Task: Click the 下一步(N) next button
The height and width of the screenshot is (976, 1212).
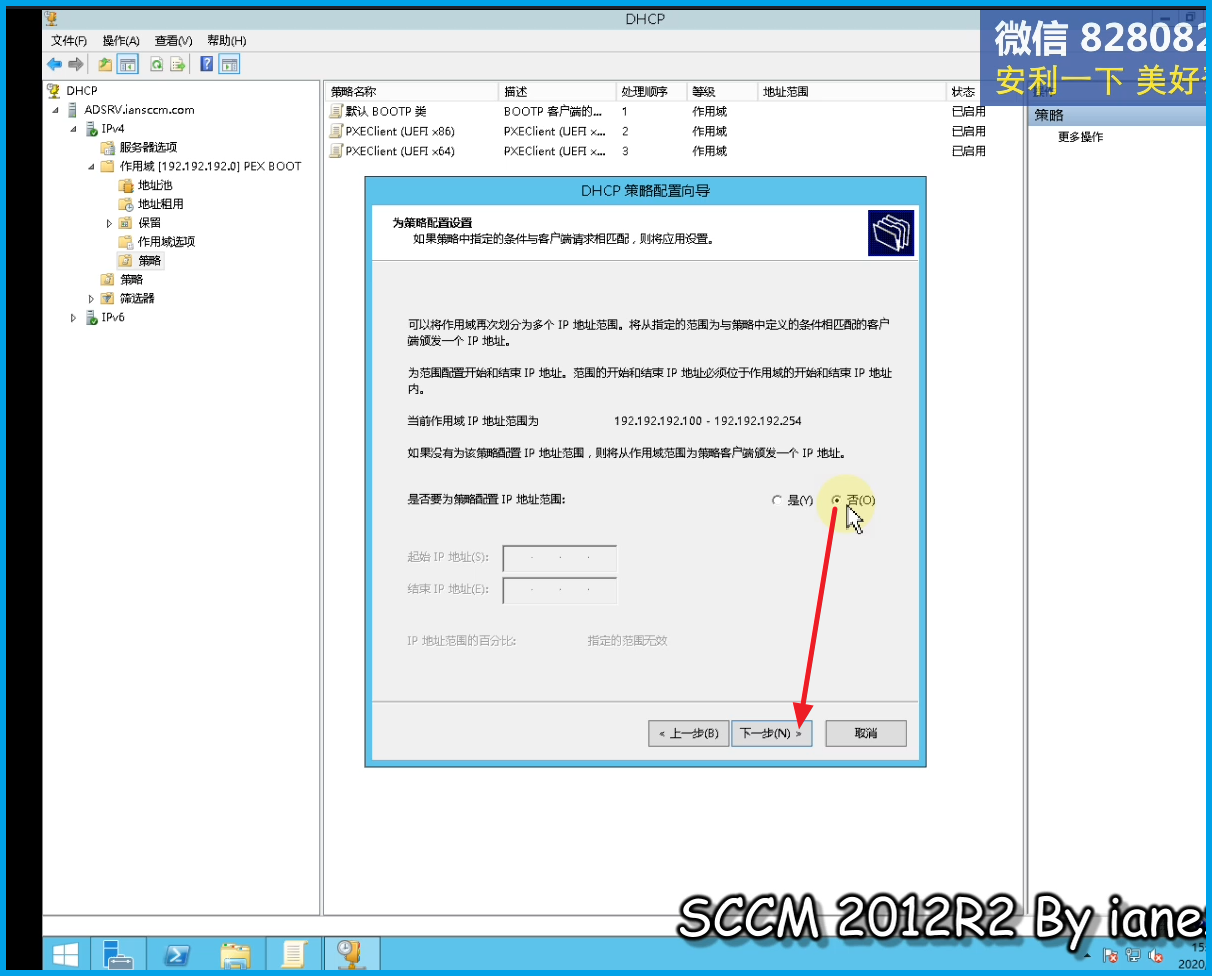Action: pos(771,733)
